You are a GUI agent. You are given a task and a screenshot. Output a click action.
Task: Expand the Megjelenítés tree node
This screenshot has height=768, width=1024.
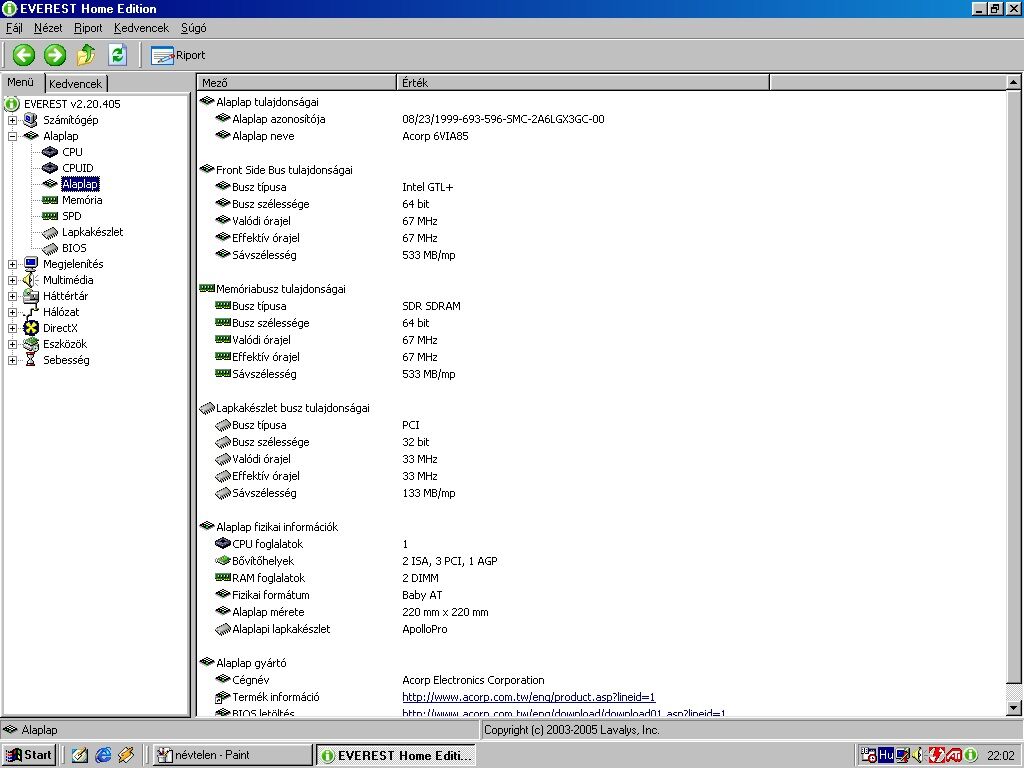point(12,264)
